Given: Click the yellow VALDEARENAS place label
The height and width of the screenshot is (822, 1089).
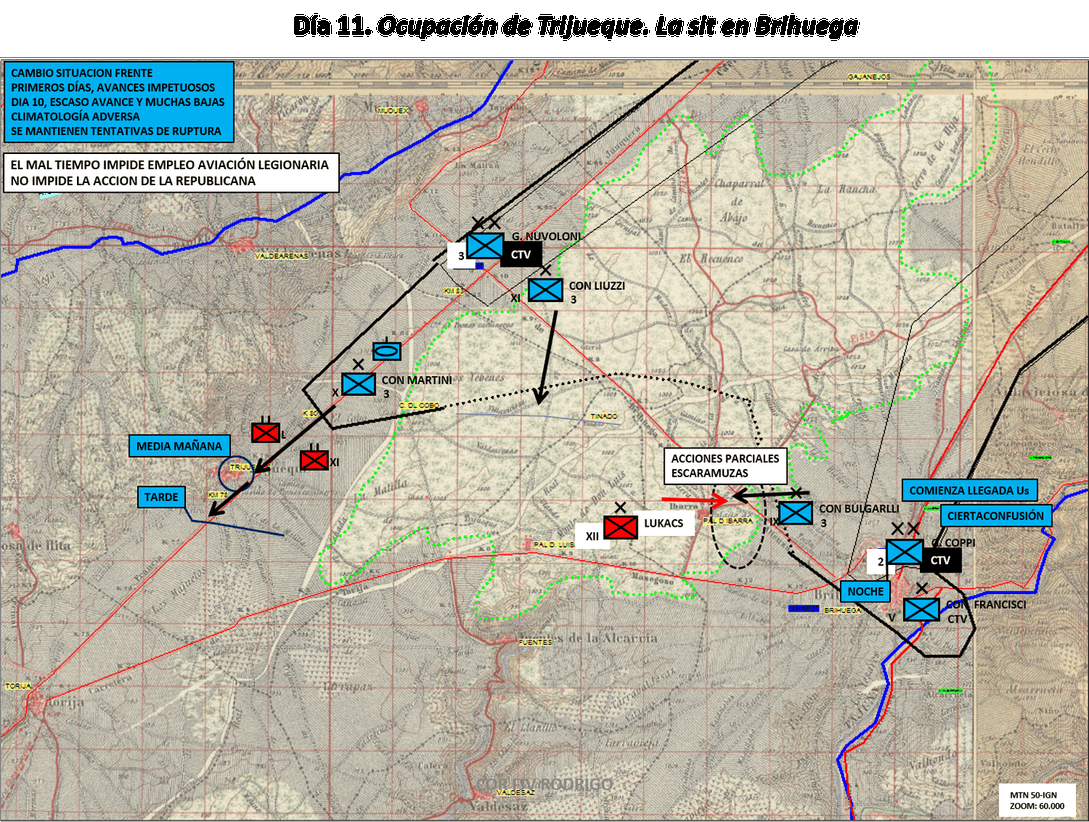Looking at the screenshot, I should [x=281, y=256].
